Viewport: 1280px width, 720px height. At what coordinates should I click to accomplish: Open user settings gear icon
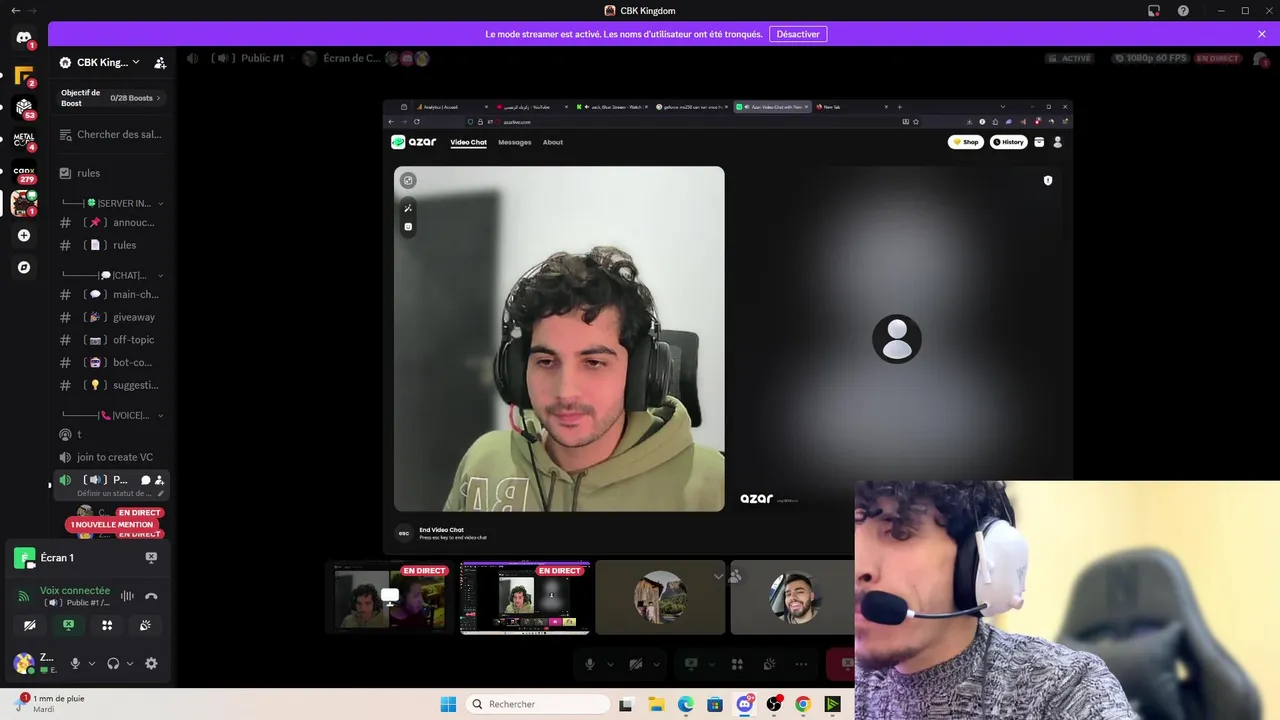[151, 663]
